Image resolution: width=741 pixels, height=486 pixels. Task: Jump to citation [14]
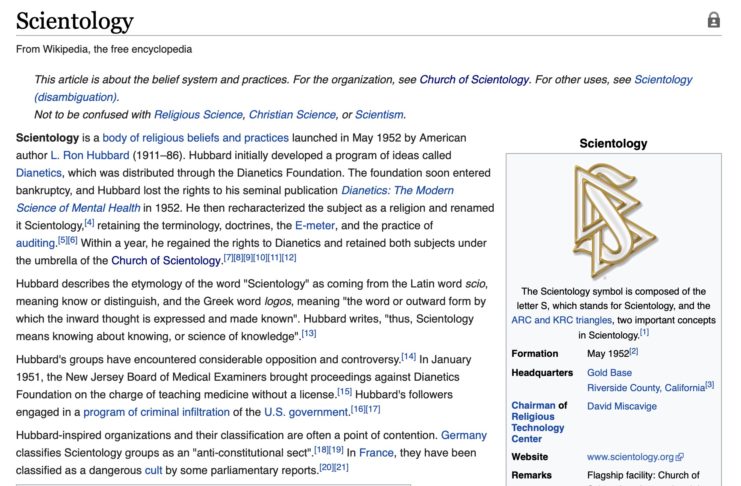tap(408, 356)
